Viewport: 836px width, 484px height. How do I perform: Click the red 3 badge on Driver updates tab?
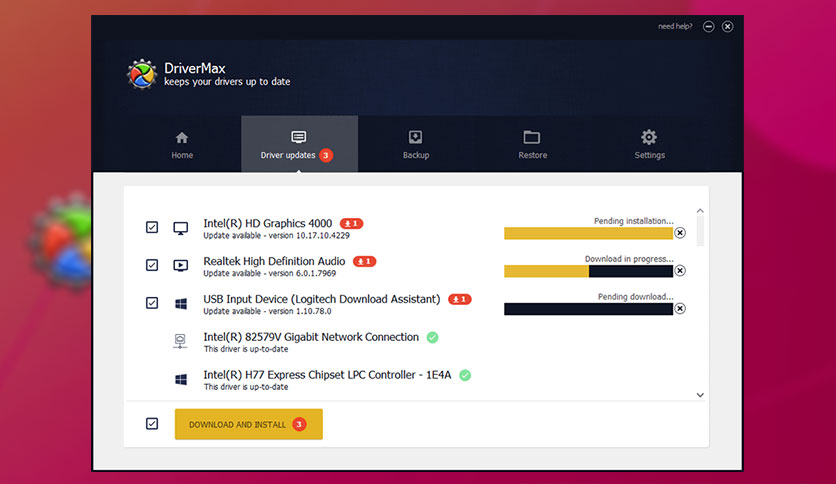pos(326,155)
